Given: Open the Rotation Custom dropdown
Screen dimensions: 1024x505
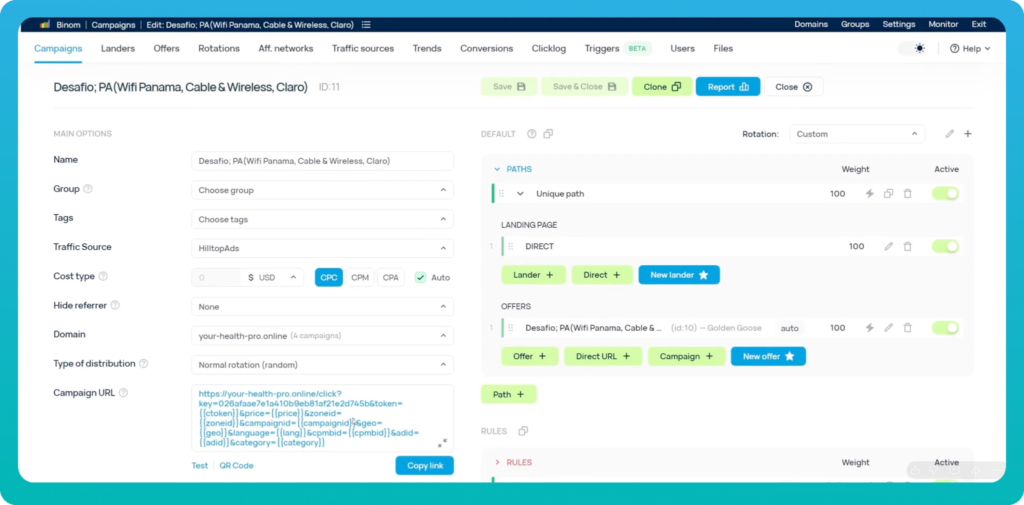Looking at the screenshot, I should tap(857, 134).
